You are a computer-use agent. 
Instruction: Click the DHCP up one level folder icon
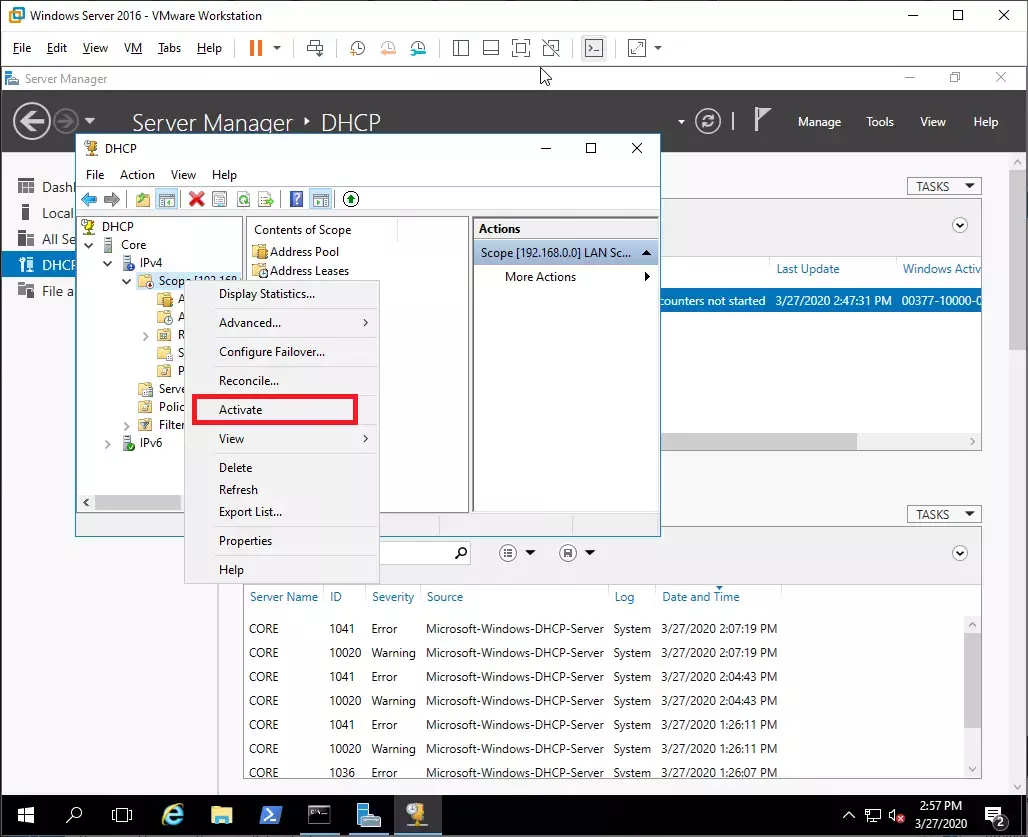[x=143, y=199]
